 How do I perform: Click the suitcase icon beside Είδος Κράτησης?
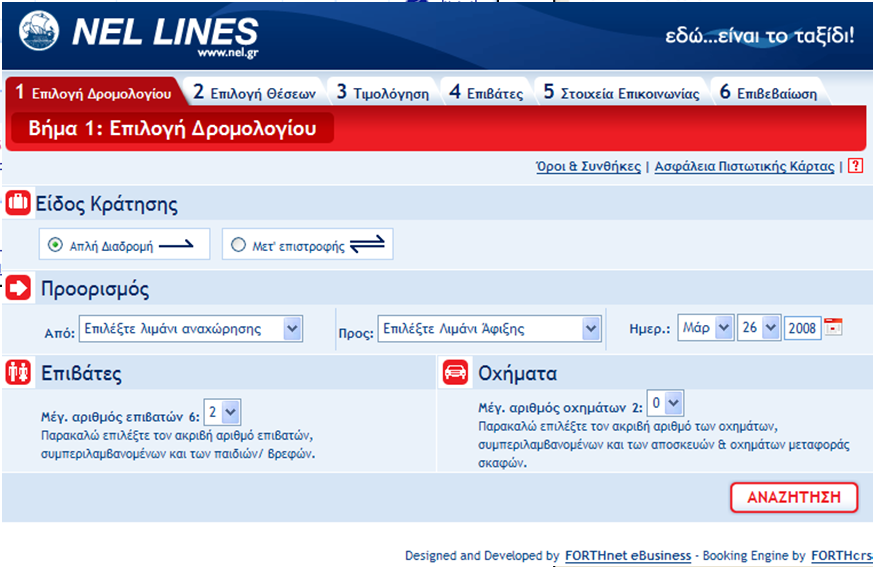pyautogui.click(x=18, y=203)
